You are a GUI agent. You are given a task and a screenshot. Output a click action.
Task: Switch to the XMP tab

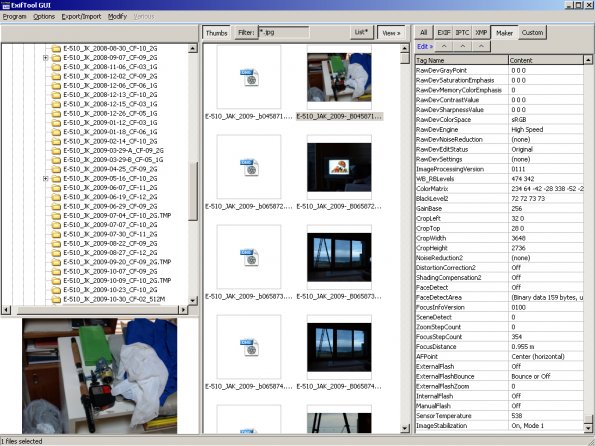pos(481,33)
